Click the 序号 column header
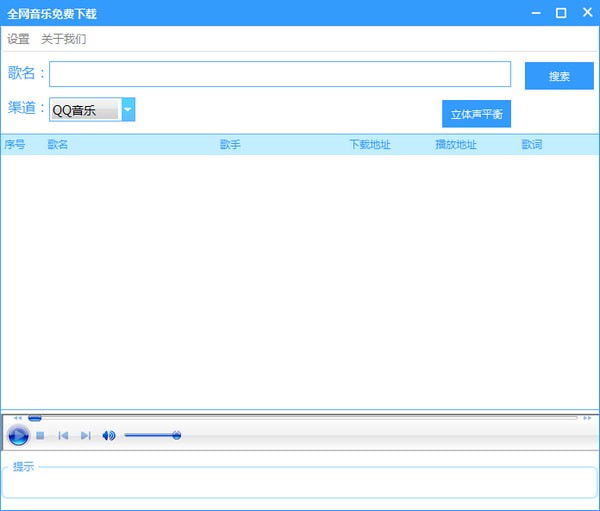The height and width of the screenshot is (511, 600). point(15,145)
